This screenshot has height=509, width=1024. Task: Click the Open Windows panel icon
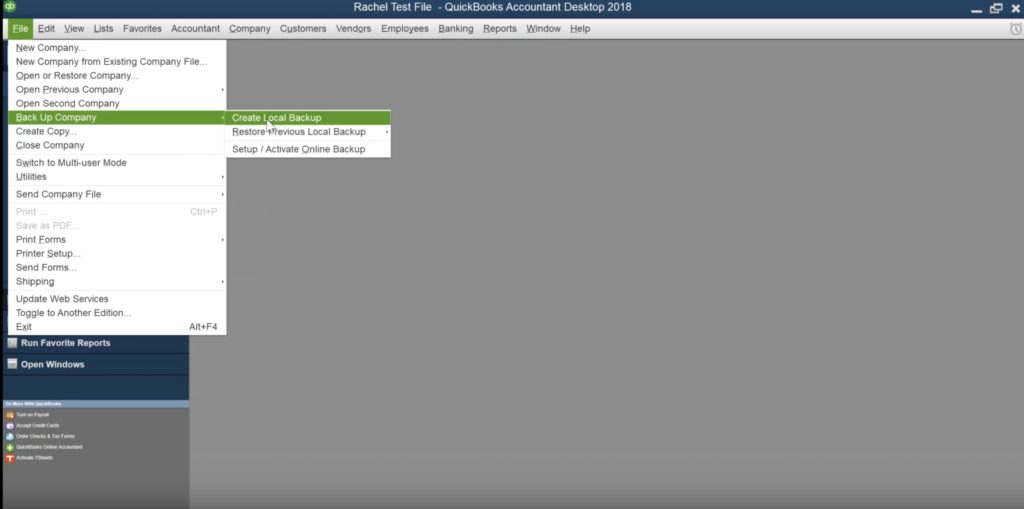(12, 364)
